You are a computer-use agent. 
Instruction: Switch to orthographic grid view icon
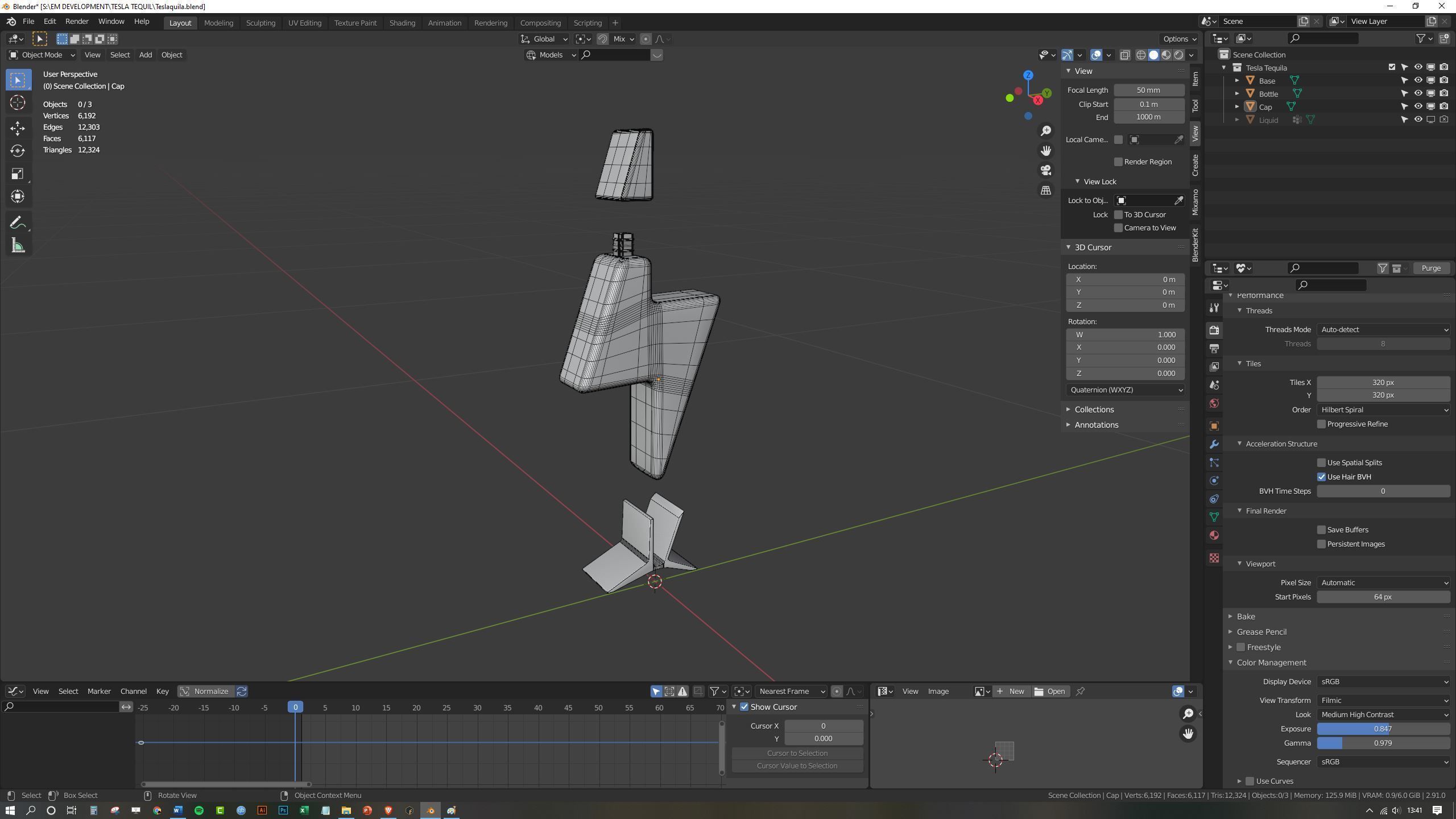tap(1045, 191)
